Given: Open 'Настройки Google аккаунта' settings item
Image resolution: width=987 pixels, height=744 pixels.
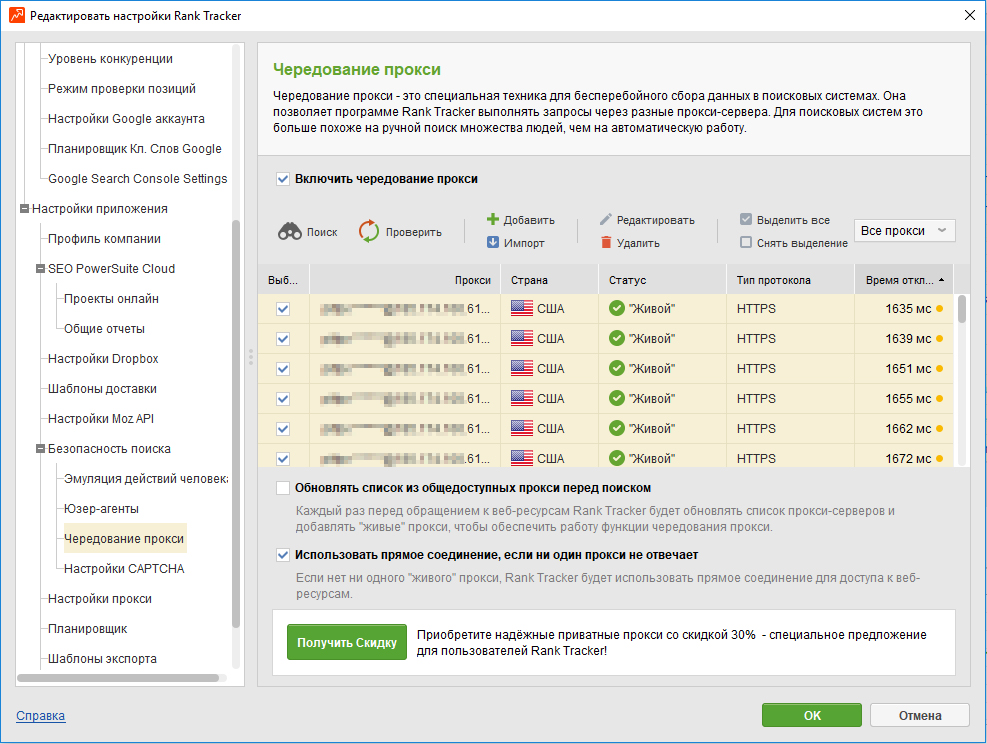Looking at the screenshot, I should (x=126, y=118).
